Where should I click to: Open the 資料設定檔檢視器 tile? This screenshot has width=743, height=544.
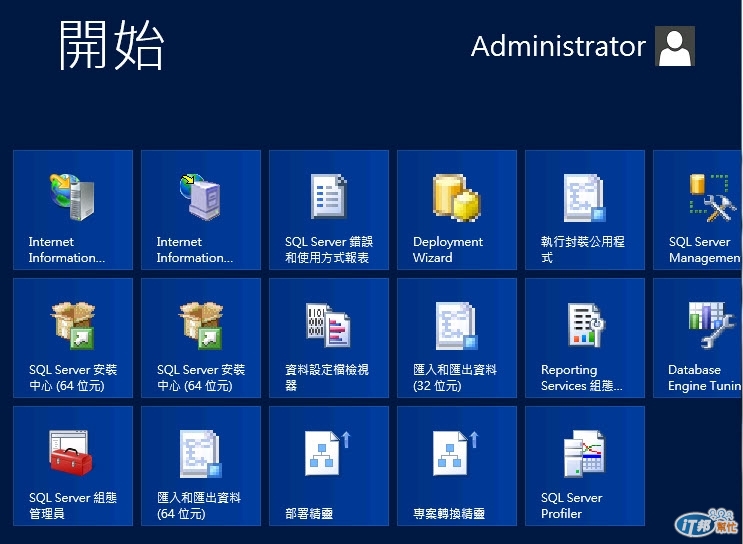[x=329, y=338]
